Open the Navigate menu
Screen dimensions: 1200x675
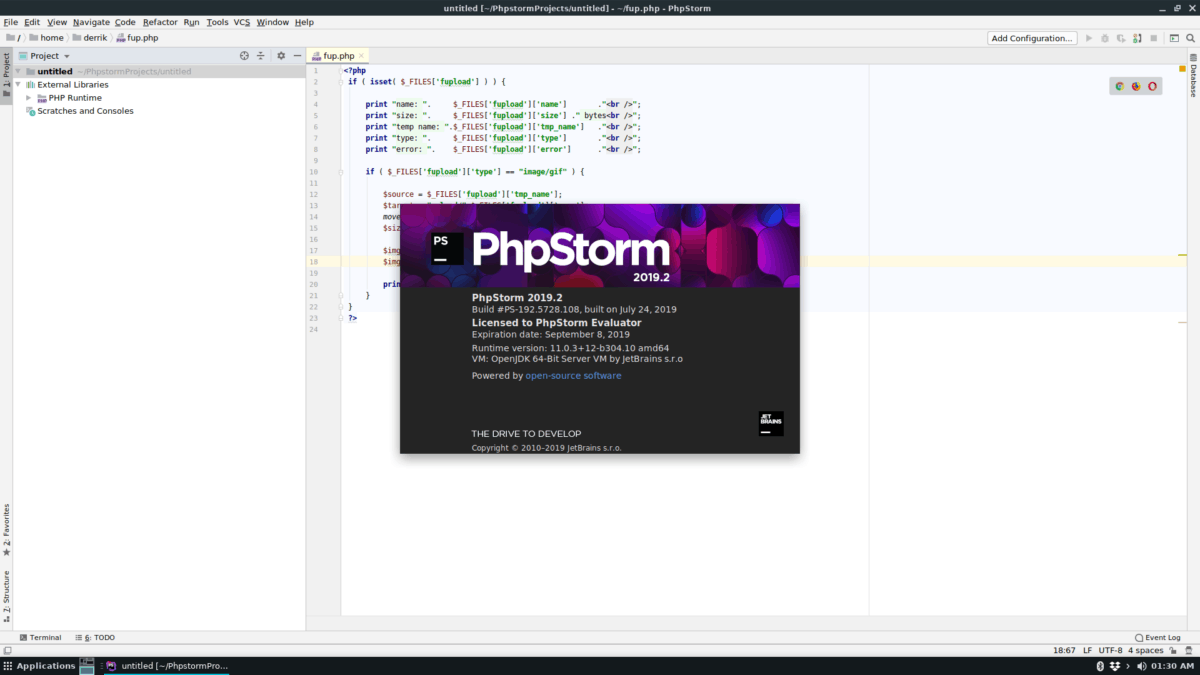pos(91,22)
